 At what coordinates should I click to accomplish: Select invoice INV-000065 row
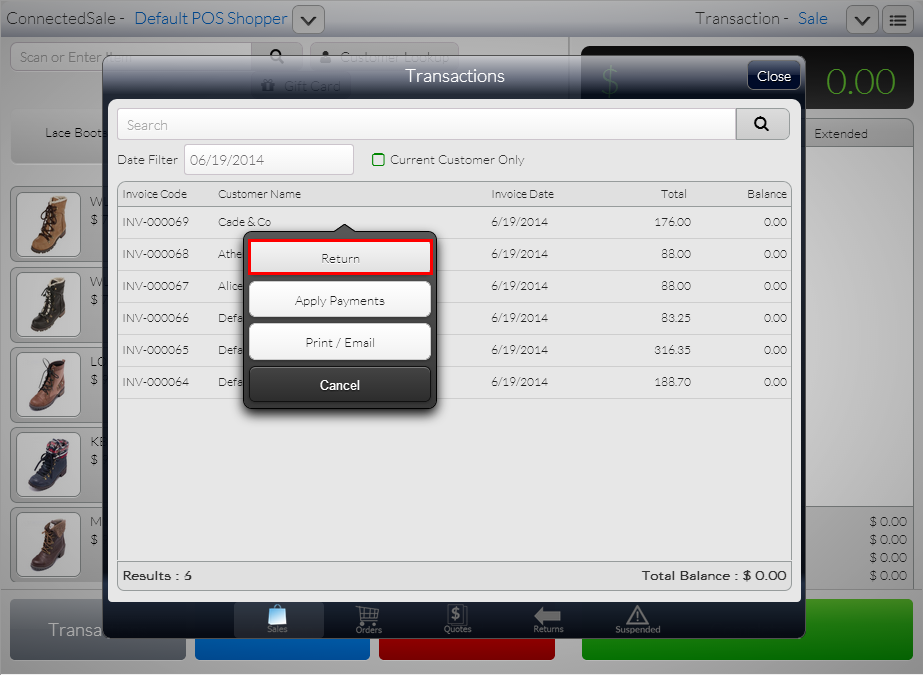(x=454, y=350)
